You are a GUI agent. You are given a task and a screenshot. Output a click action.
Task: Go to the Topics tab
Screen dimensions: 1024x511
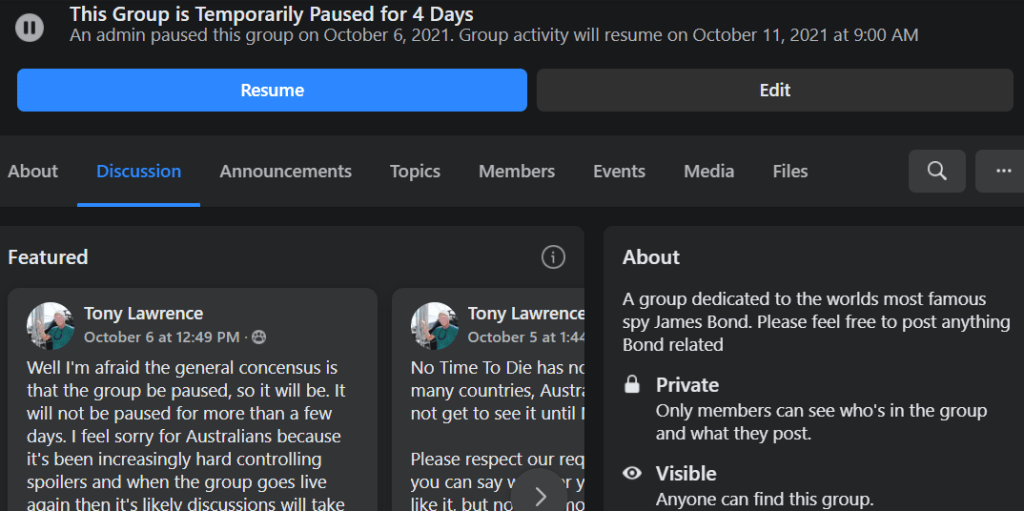[x=415, y=171]
